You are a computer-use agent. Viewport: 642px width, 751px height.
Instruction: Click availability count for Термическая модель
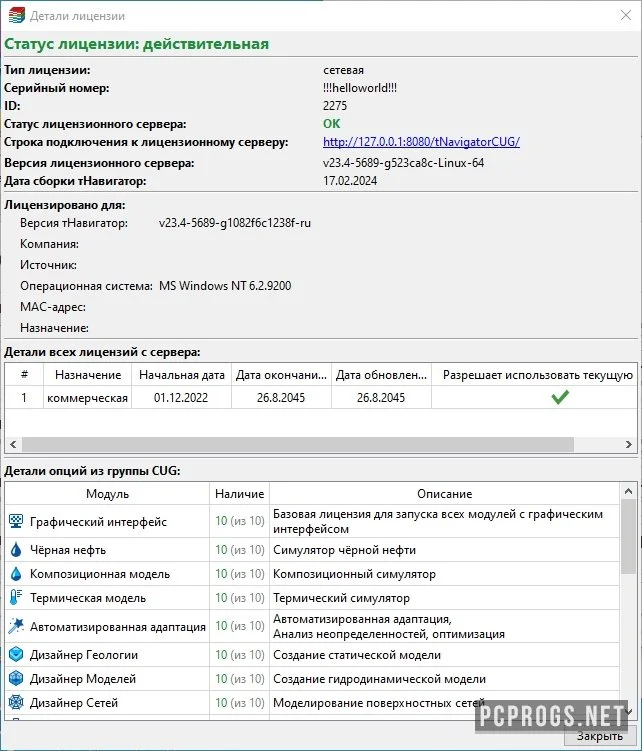(240, 597)
